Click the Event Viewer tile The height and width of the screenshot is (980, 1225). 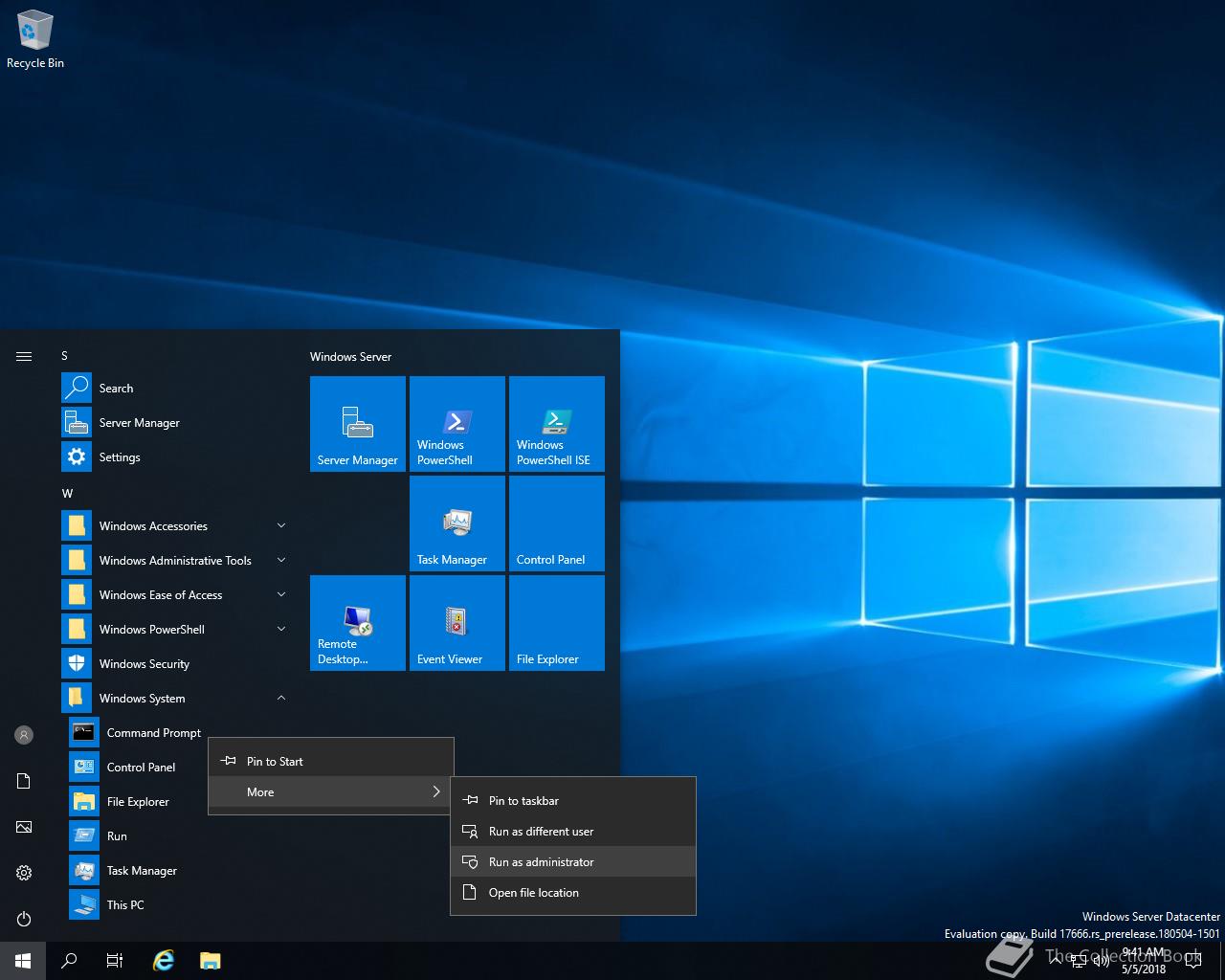click(457, 623)
